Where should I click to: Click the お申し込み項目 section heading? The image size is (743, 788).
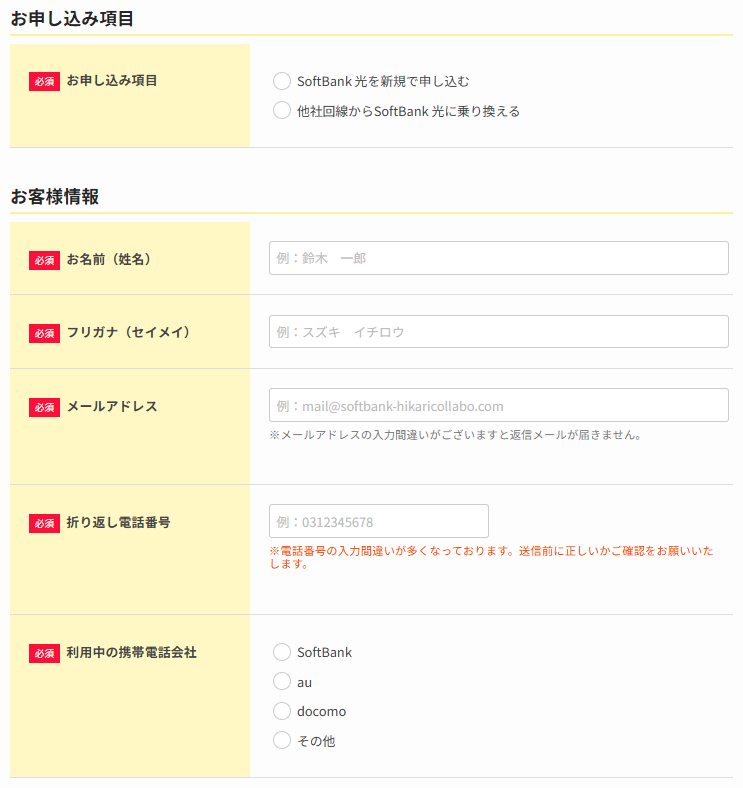[x=72, y=19]
